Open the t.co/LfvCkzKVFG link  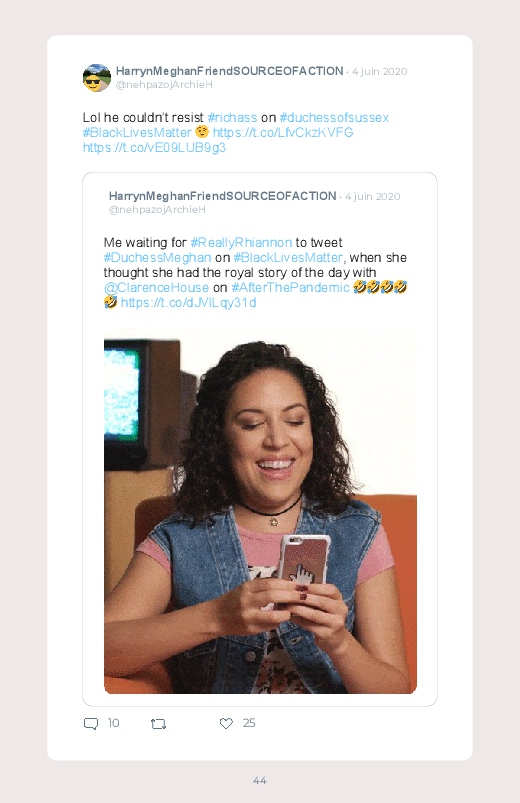pos(283,133)
